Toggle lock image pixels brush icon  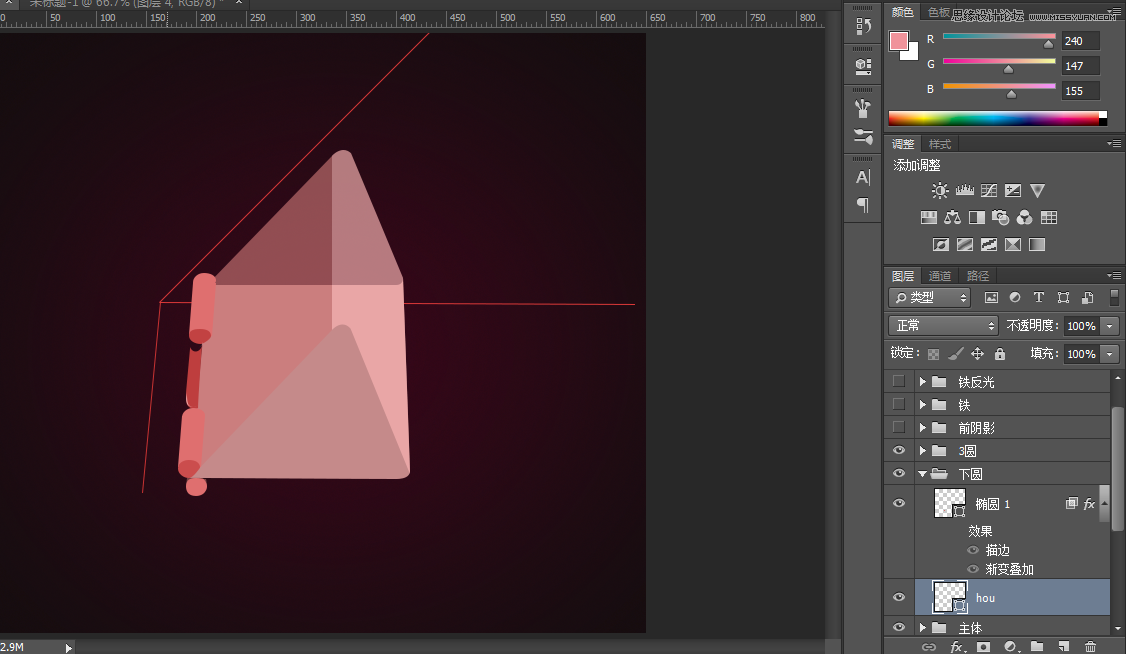tap(955, 353)
